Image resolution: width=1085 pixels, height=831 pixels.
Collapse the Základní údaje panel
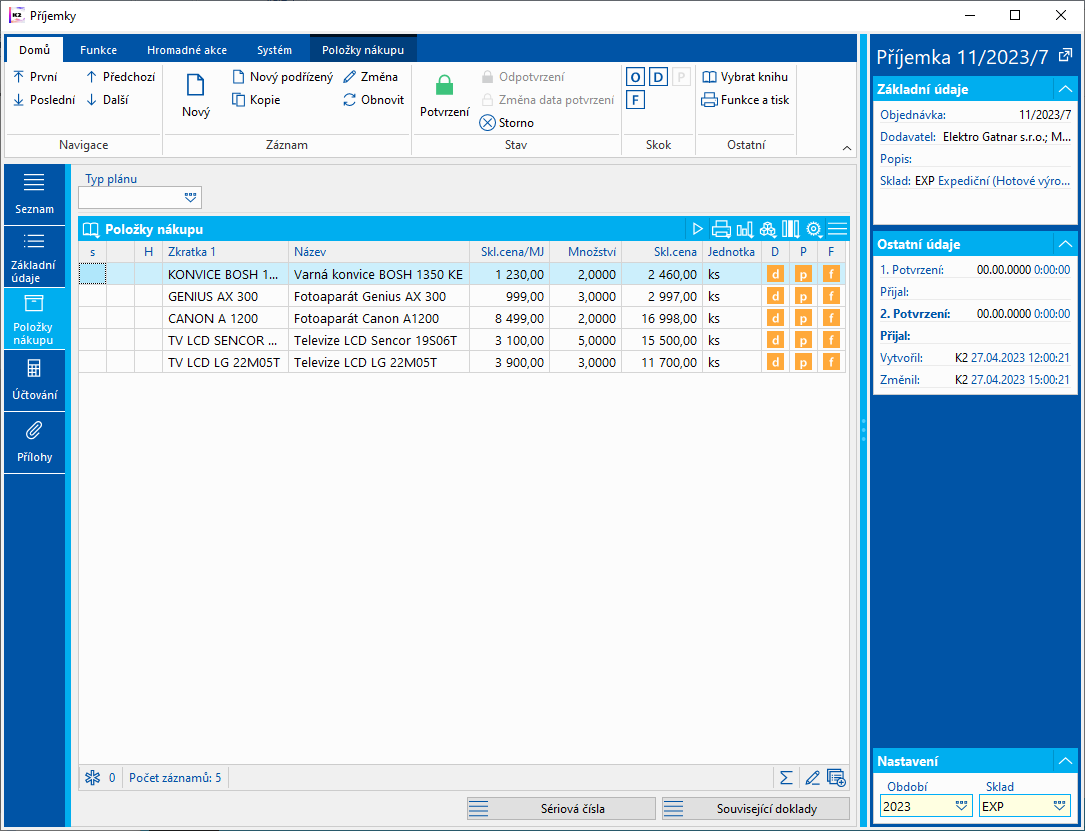[1063, 89]
